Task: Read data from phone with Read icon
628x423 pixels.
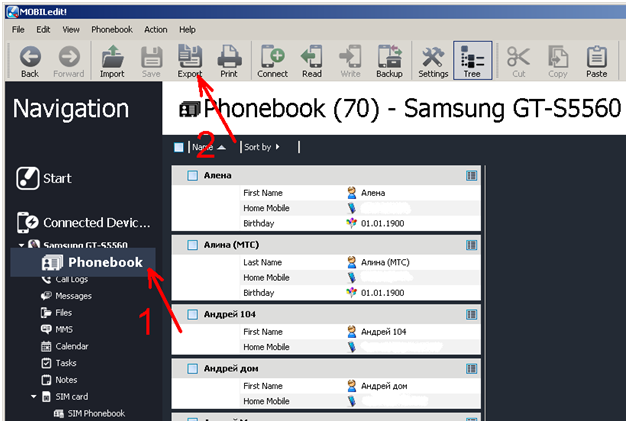Action: click(x=312, y=61)
